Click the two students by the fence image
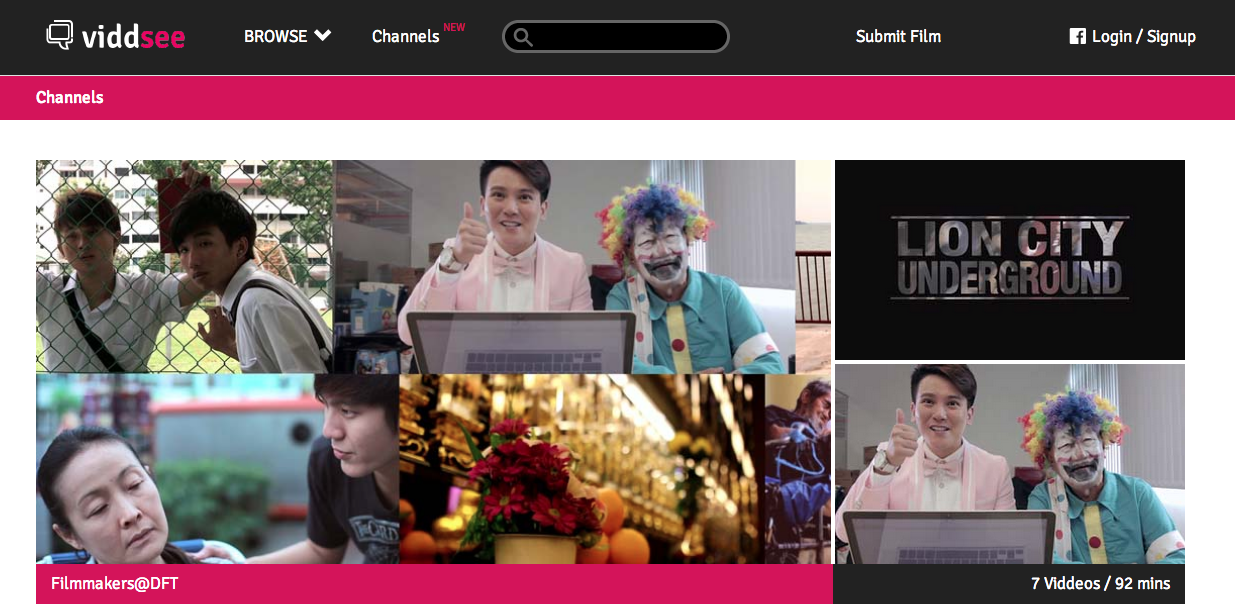The image size is (1235, 615). coord(183,265)
